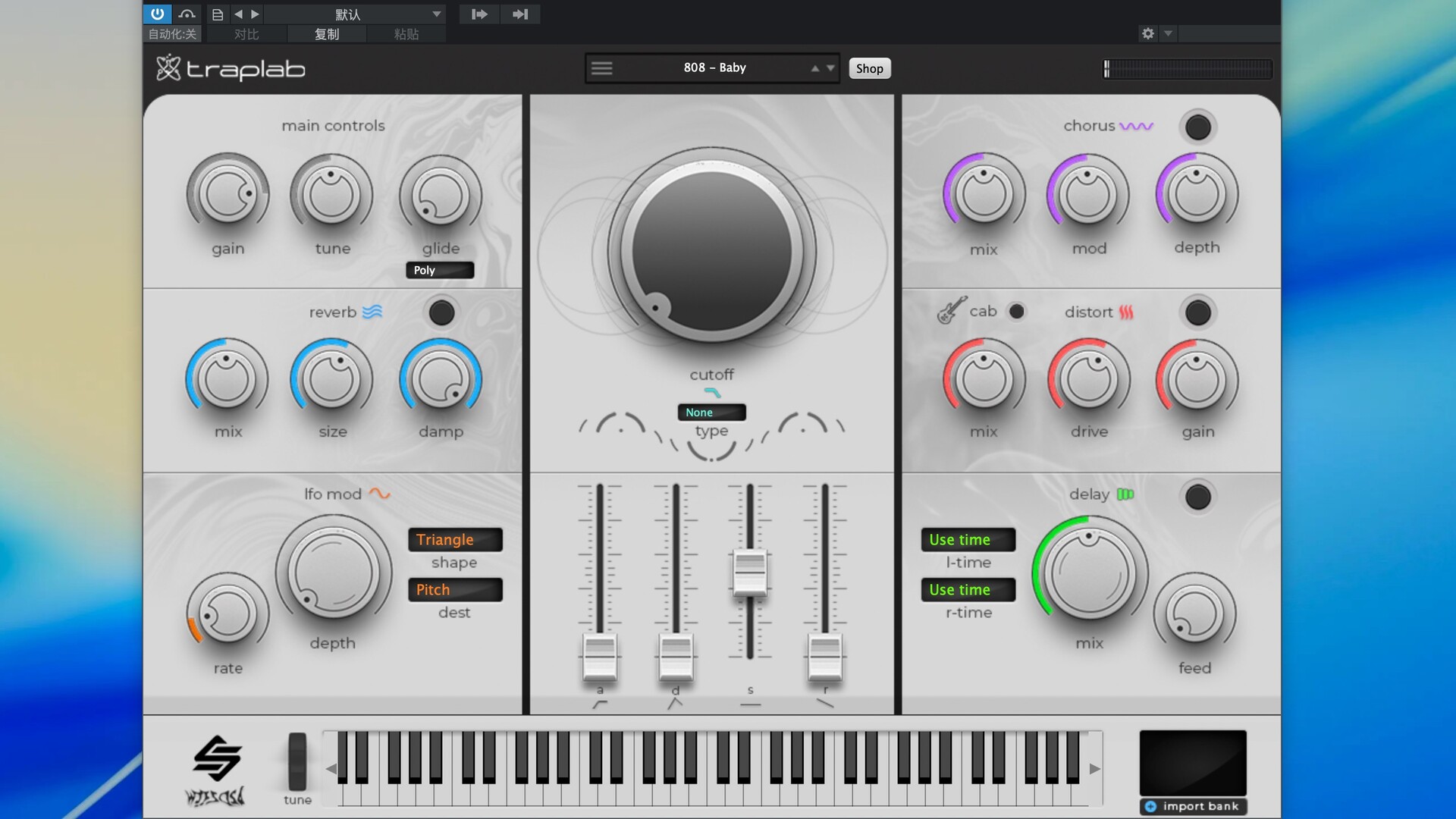The width and height of the screenshot is (1456, 819).
Task: Select next preset with down arrow
Action: [831, 68]
